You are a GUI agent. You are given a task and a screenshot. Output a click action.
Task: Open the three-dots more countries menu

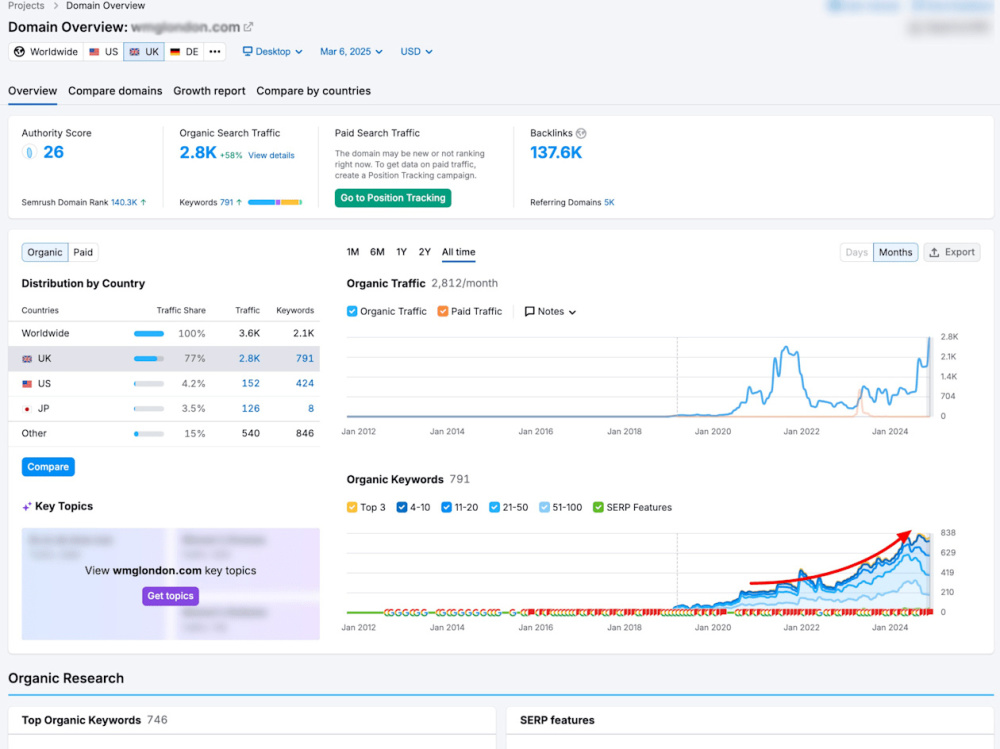click(x=215, y=52)
